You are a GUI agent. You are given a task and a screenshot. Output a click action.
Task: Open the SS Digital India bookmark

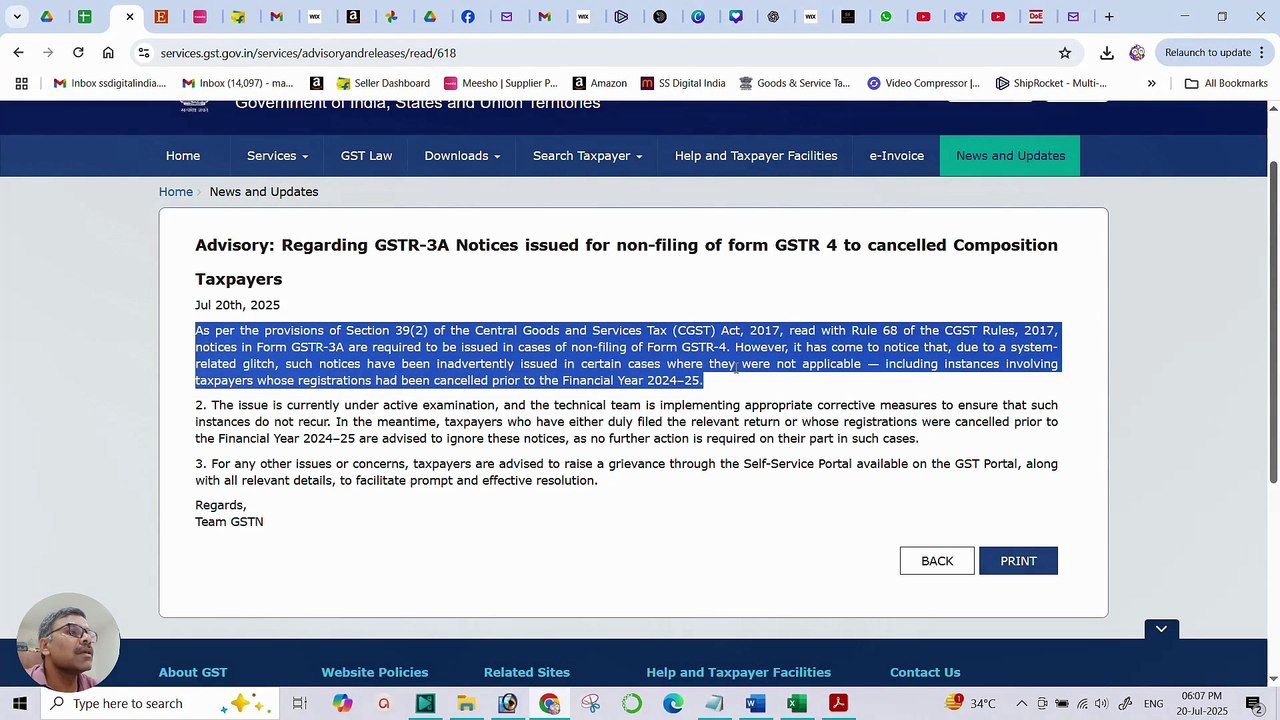683,83
